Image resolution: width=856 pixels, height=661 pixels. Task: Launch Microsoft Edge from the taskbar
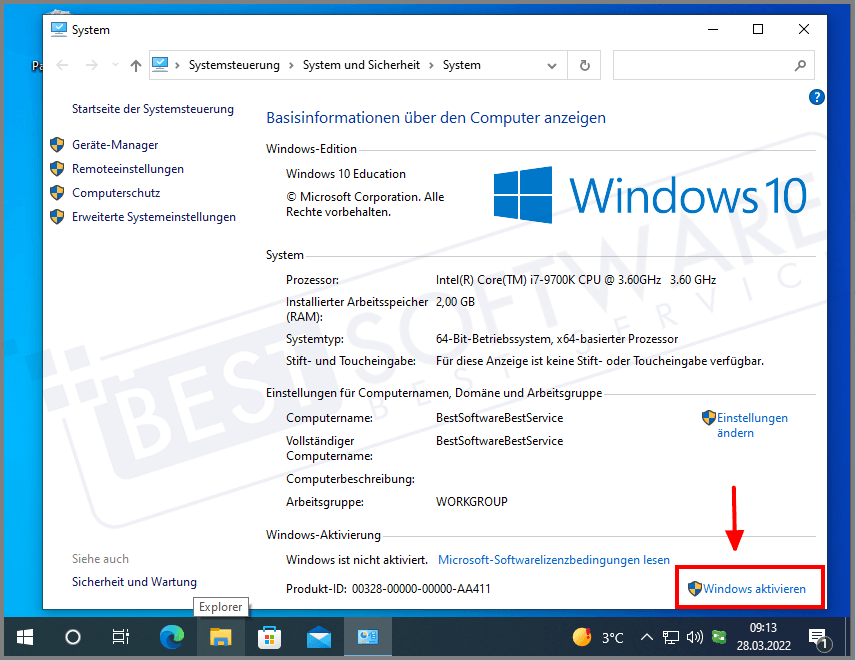(x=170, y=637)
